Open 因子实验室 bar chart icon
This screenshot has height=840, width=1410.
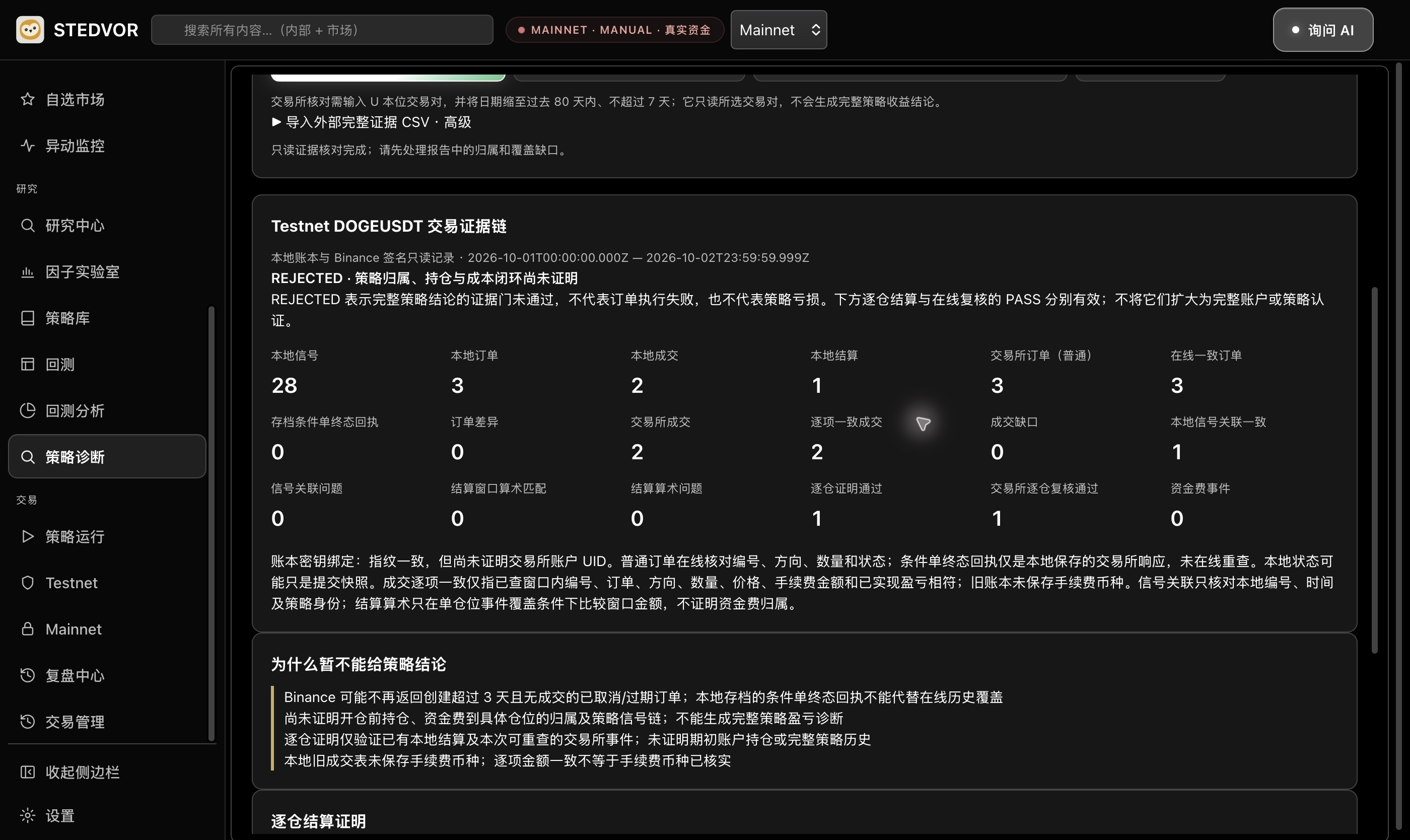(27, 272)
